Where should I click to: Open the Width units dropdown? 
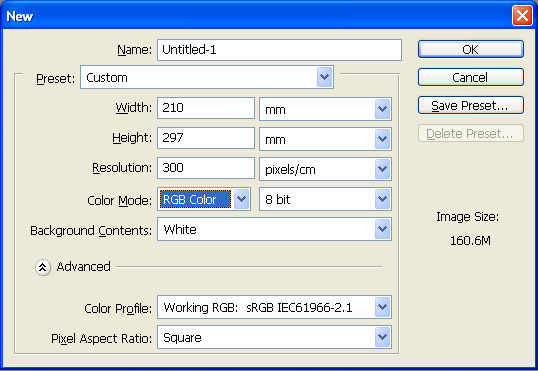point(325,109)
